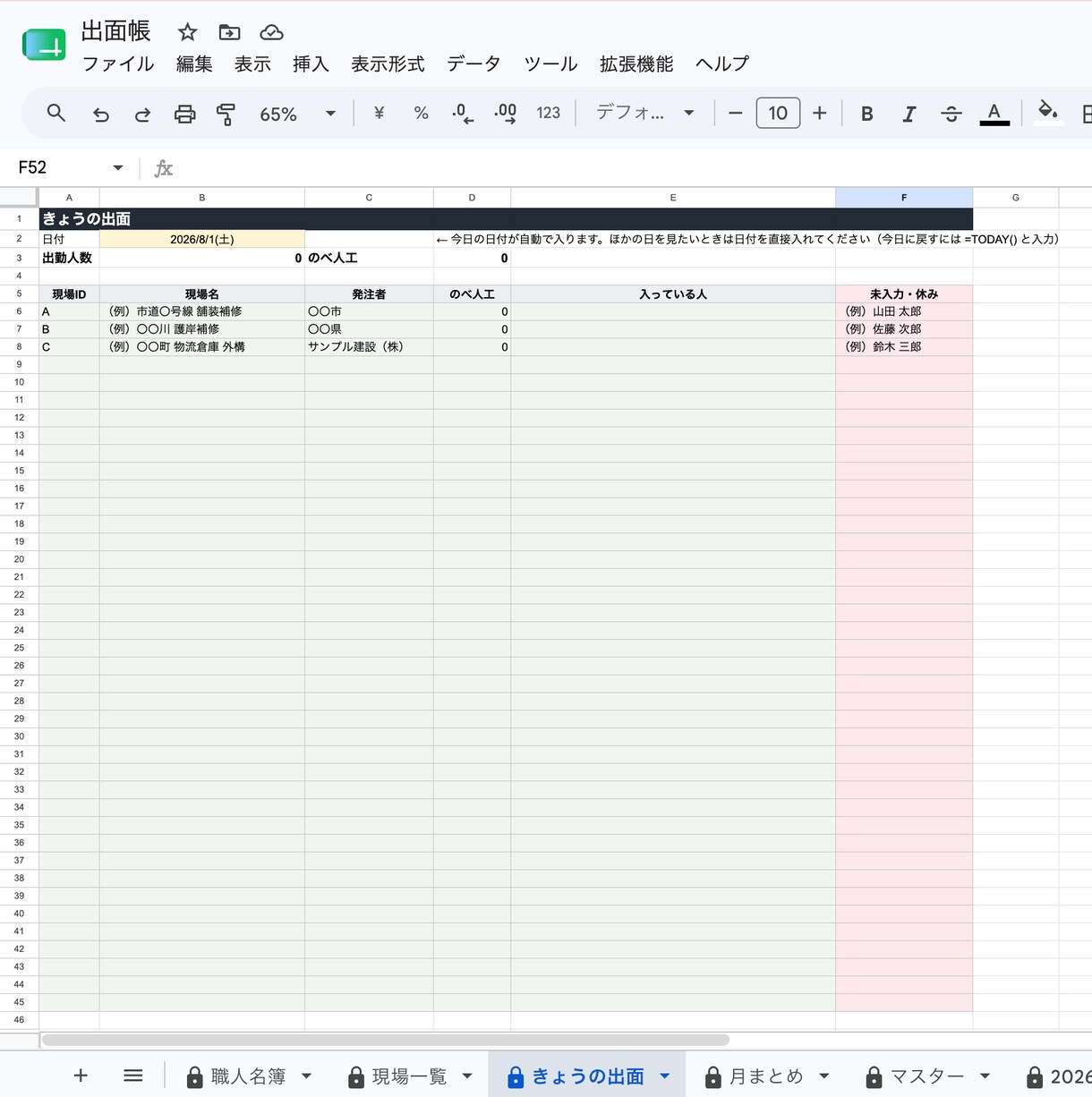The image size is (1092, 1097).
Task: Open 職人名簿 tab dropdown arrow
Action: (x=306, y=1076)
